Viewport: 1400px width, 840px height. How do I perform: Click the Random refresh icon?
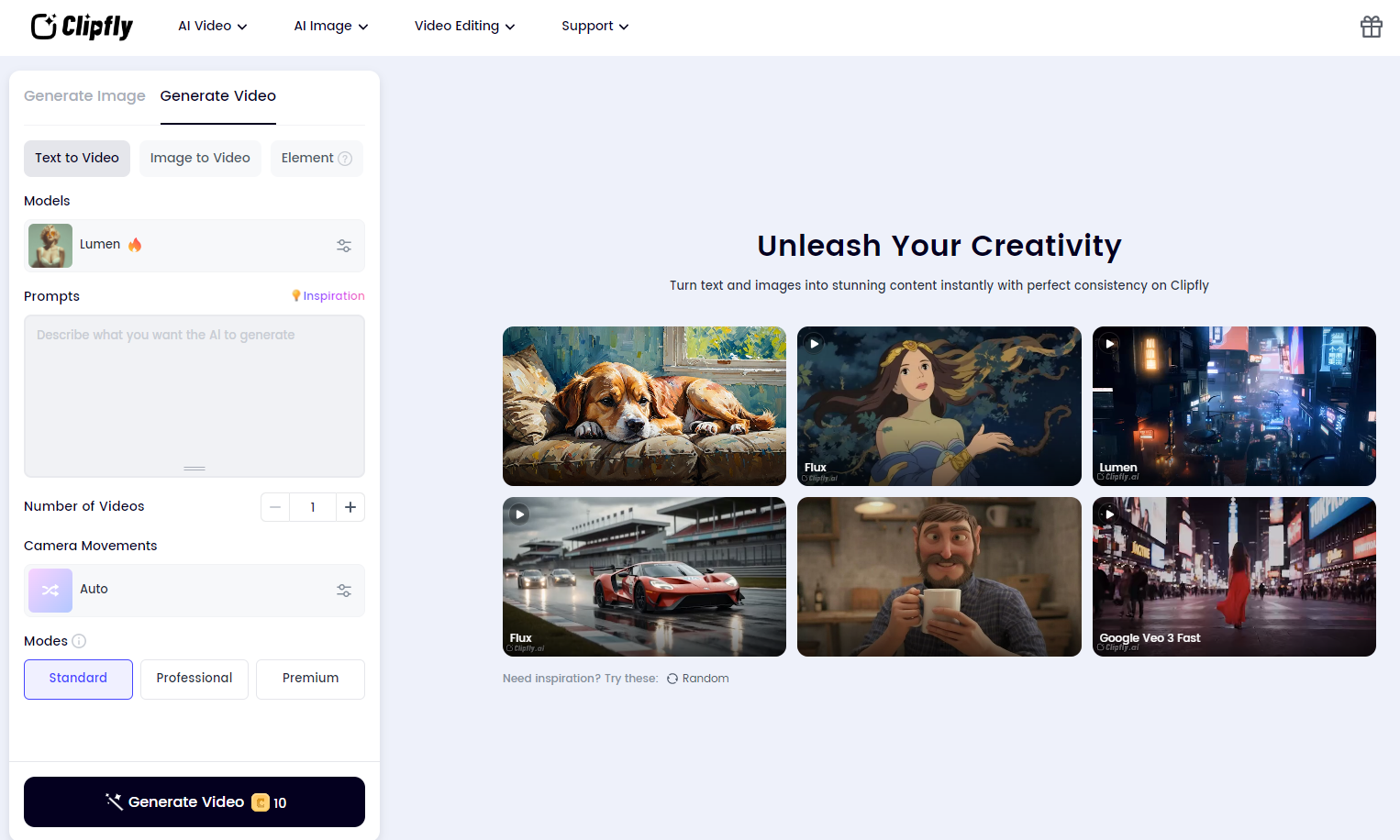click(x=672, y=679)
